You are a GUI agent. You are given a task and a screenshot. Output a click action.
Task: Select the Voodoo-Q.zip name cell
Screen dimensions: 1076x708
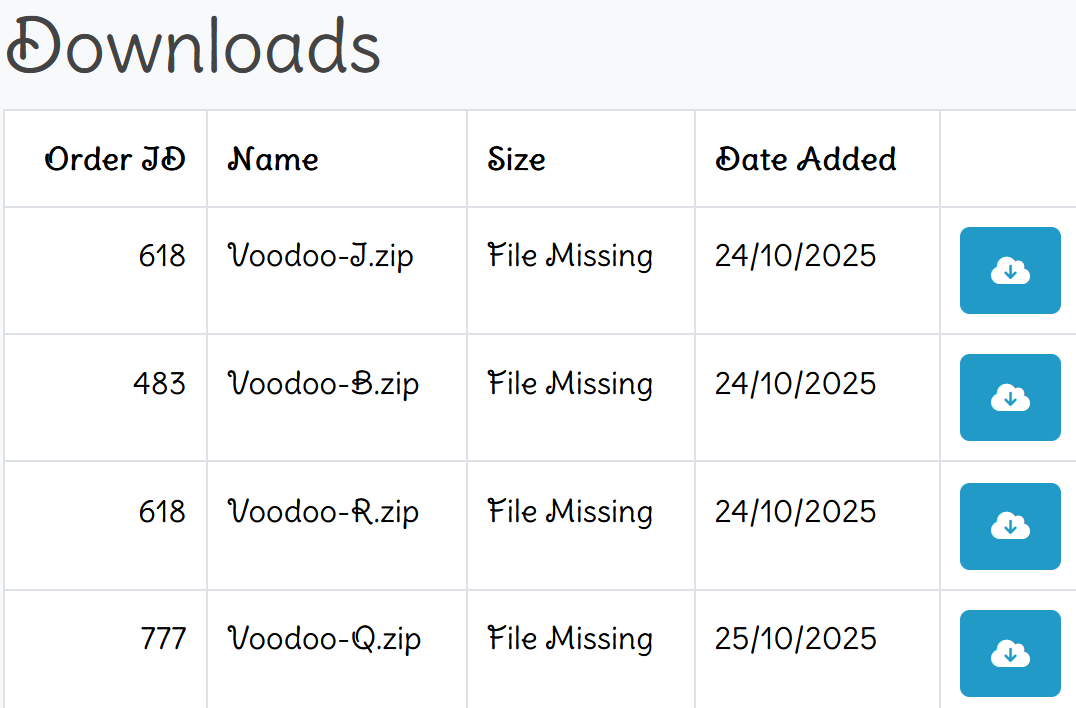pos(325,639)
